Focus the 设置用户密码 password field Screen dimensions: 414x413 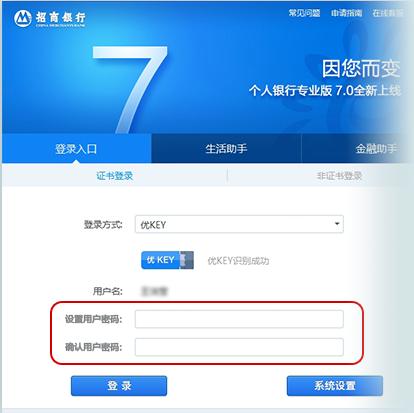tap(239, 319)
